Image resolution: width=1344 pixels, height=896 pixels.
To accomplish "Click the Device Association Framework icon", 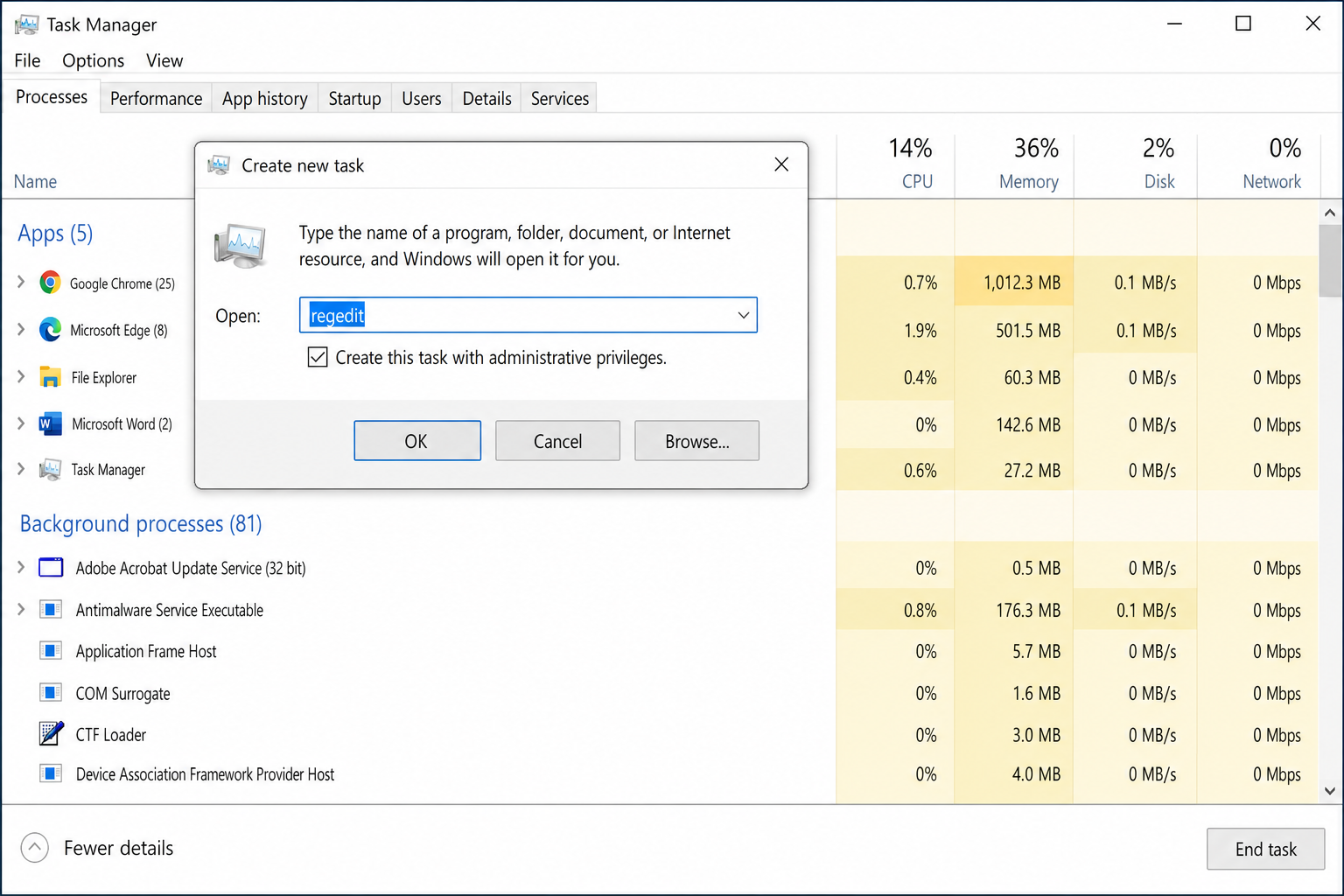I will point(51,773).
